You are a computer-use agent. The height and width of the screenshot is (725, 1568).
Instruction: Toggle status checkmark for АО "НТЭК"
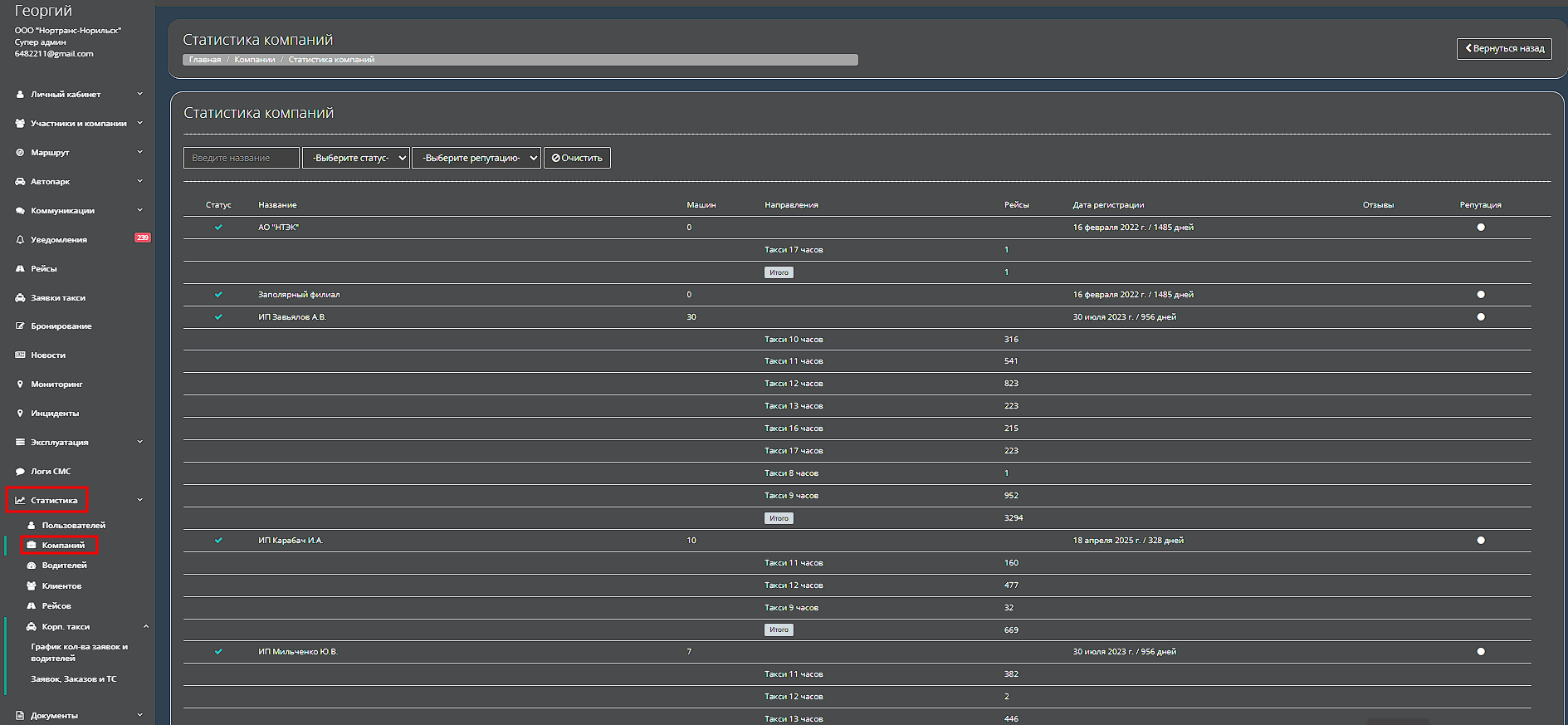point(218,228)
